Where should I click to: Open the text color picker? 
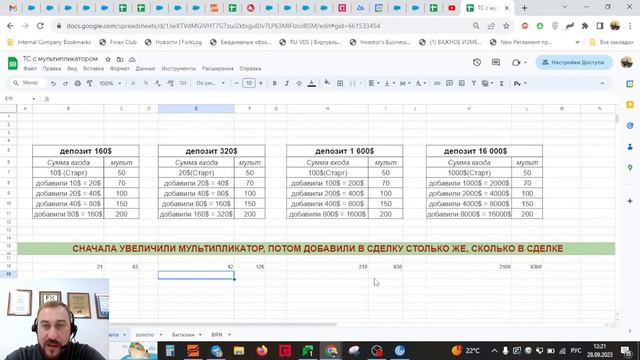click(311, 83)
